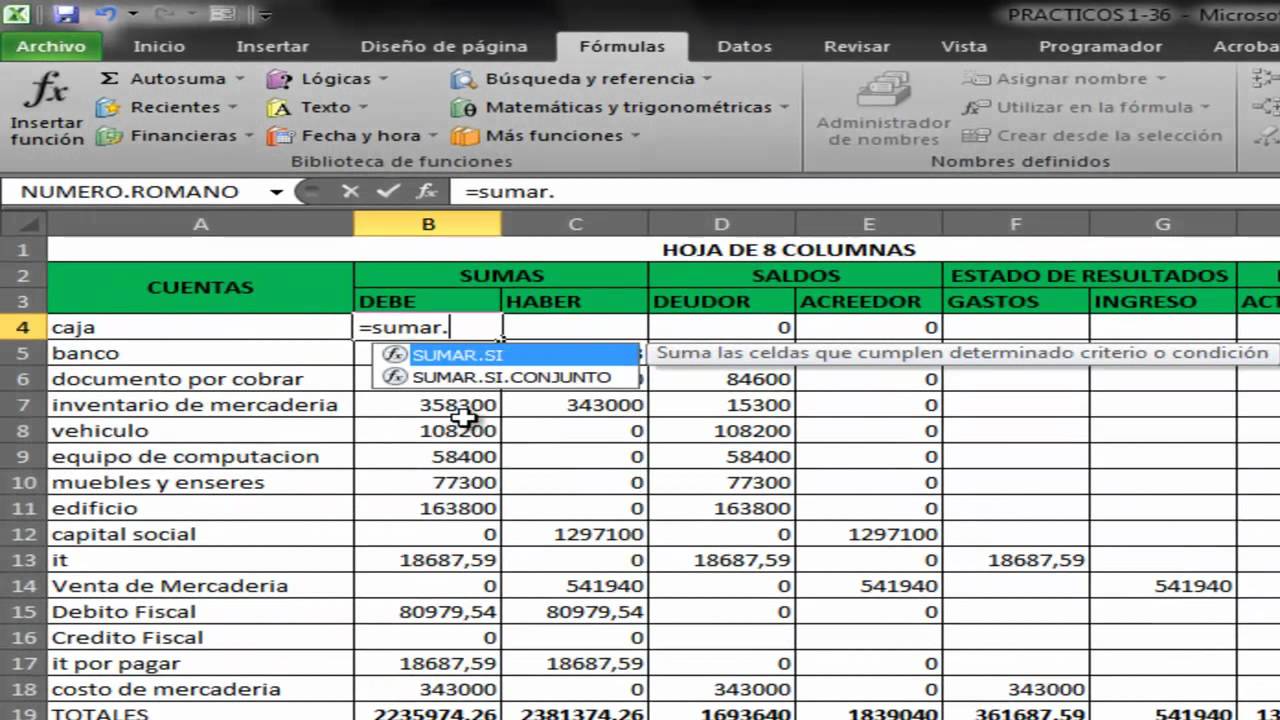This screenshot has height=720, width=1280.
Task: Click the 'HOJA DE 8 COLUMNAS' title cell
Action: pyautogui.click(x=788, y=250)
